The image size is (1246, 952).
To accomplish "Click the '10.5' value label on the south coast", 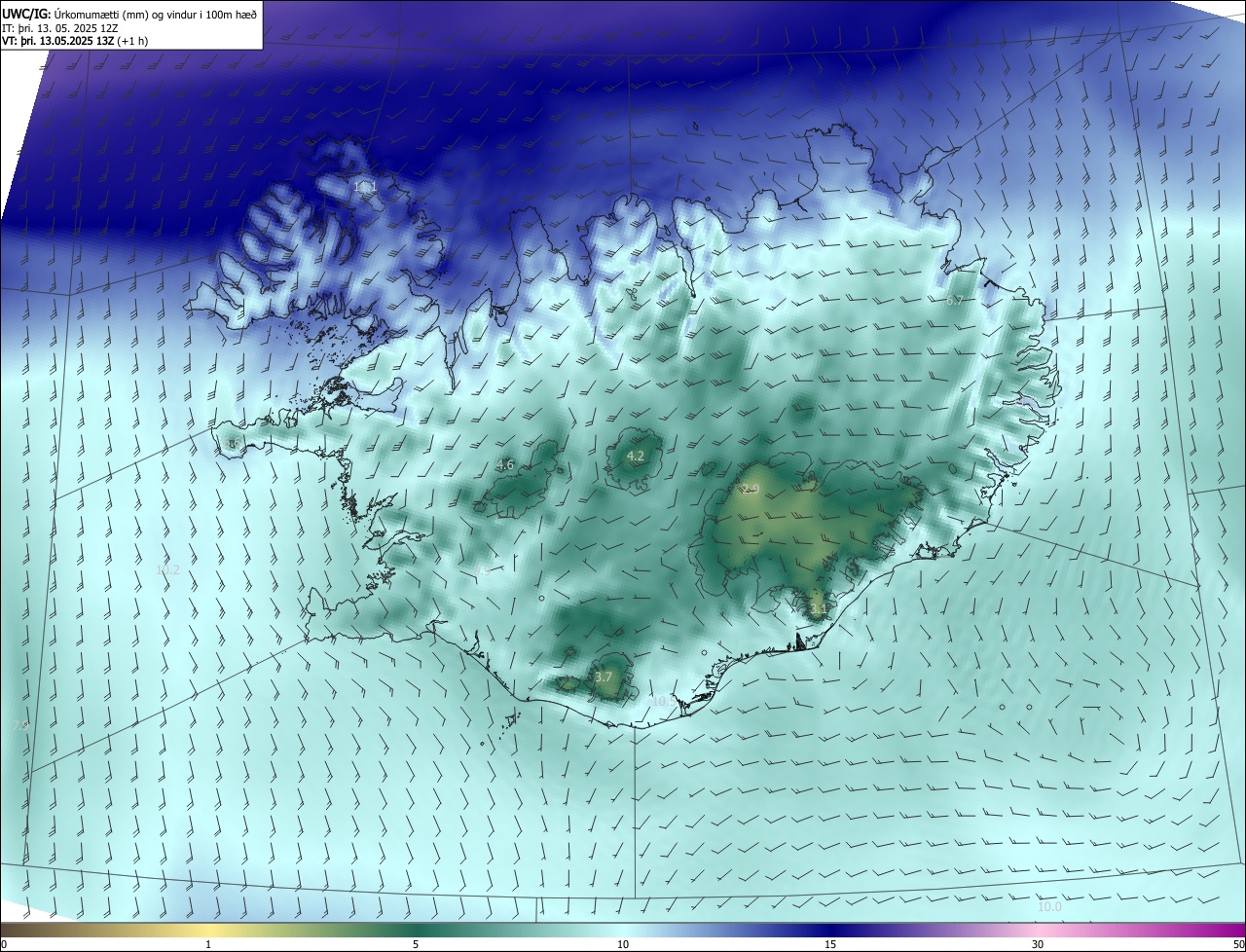I will [x=663, y=701].
